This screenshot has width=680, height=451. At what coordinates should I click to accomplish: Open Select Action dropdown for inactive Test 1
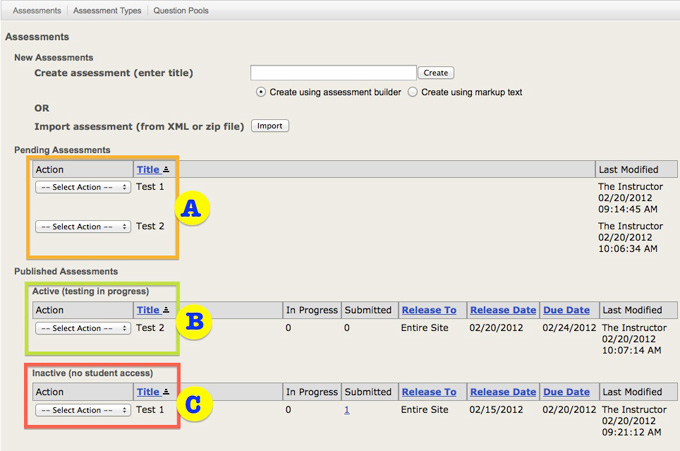(x=83, y=410)
